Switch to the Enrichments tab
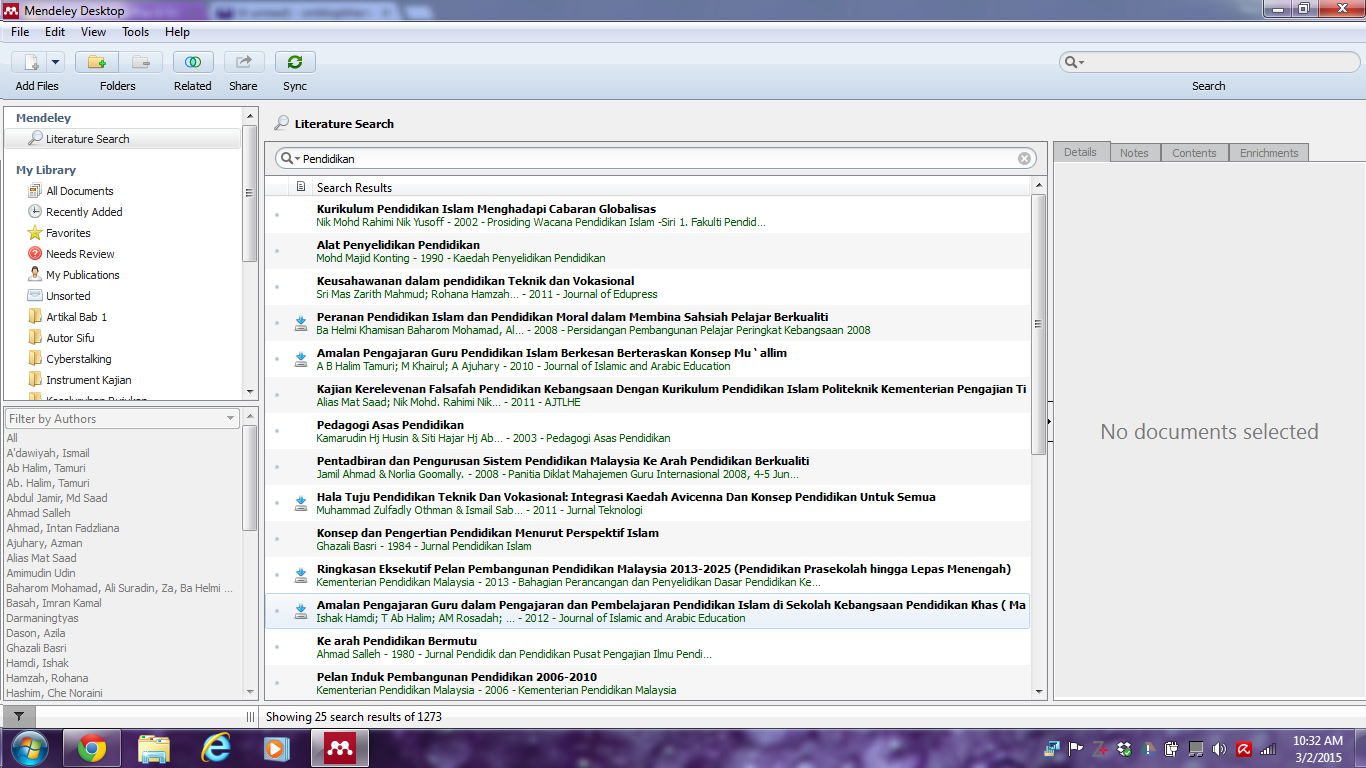 [x=1269, y=153]
